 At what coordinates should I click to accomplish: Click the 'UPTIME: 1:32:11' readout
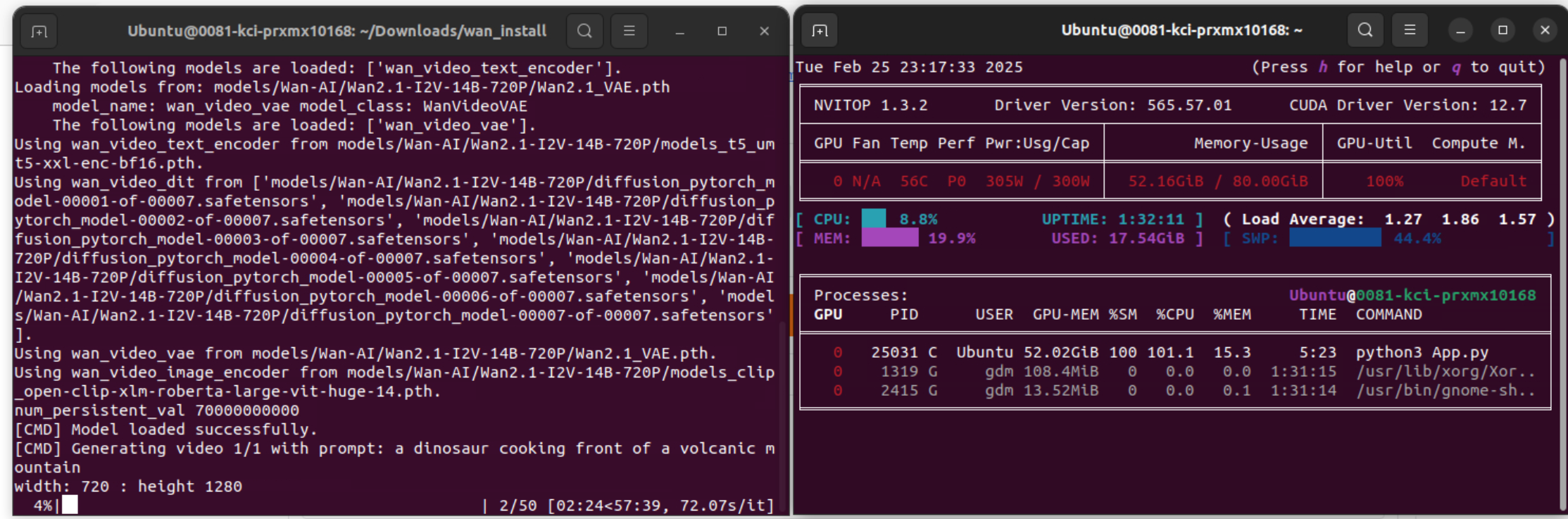tap(1113, 219)
